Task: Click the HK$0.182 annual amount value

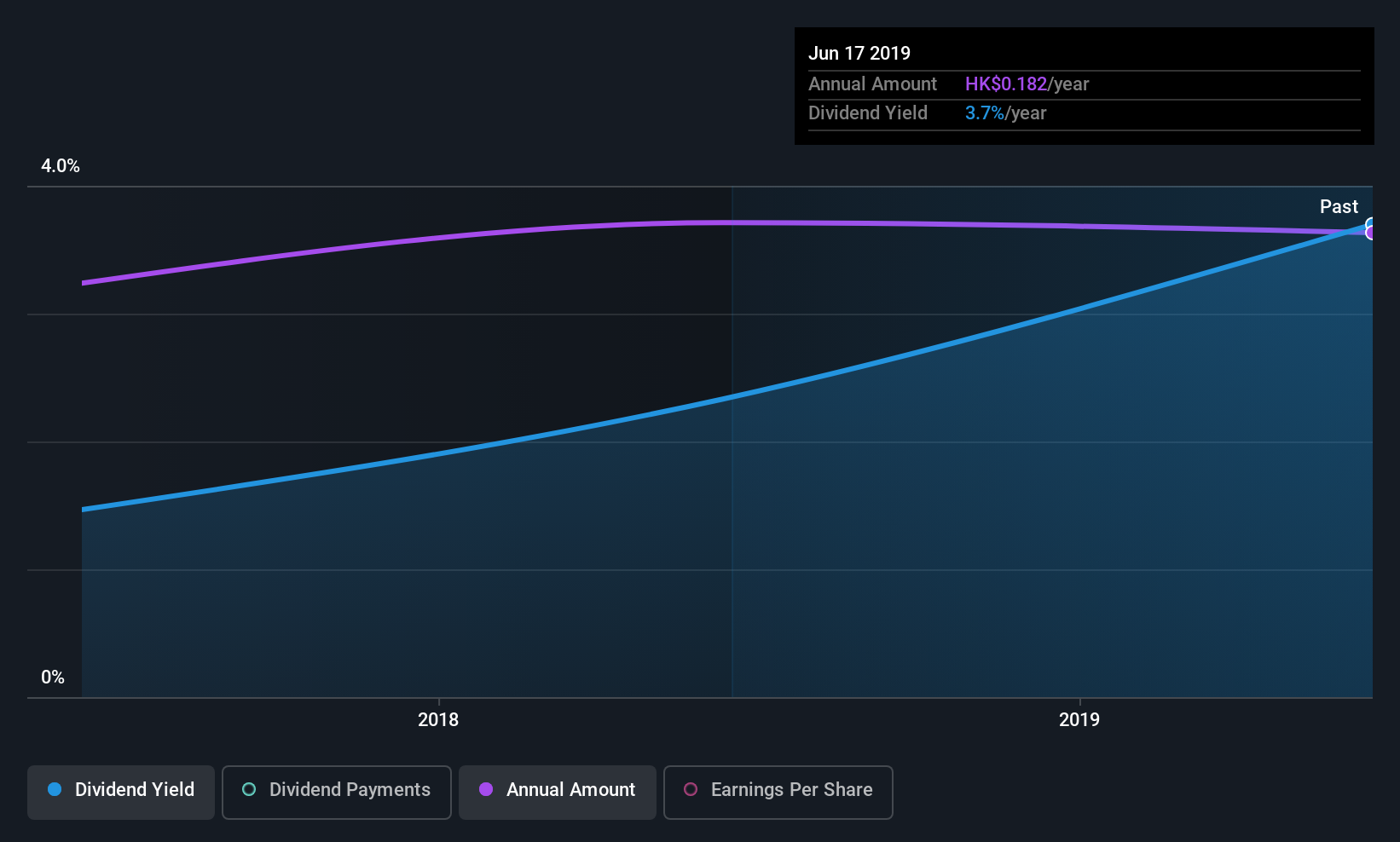Action: [1006, 84]
